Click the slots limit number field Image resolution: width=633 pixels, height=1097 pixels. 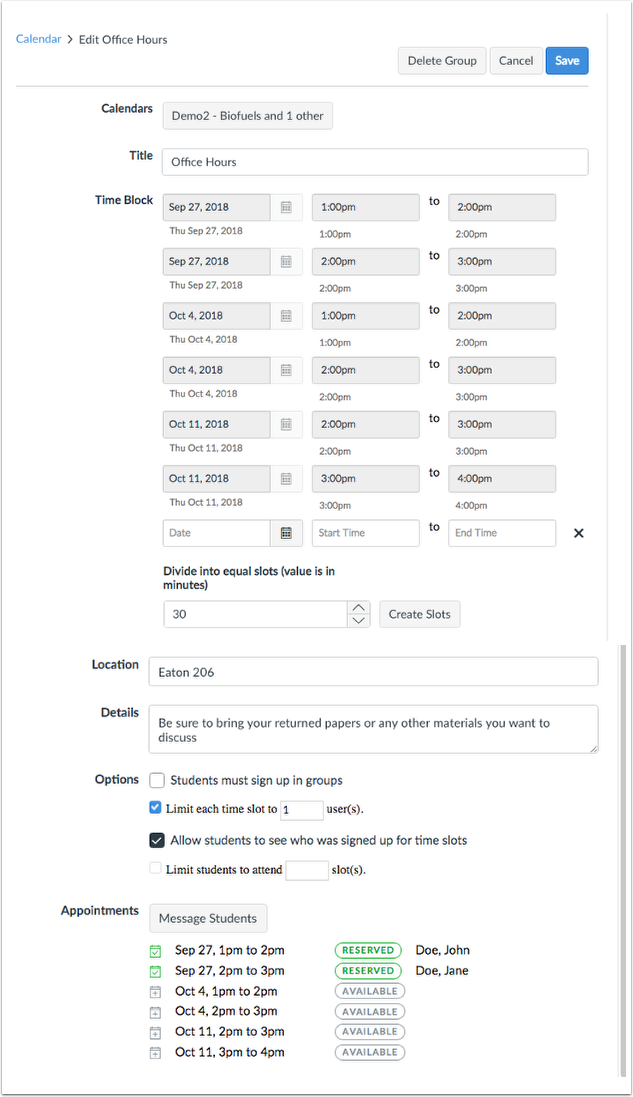307,870
